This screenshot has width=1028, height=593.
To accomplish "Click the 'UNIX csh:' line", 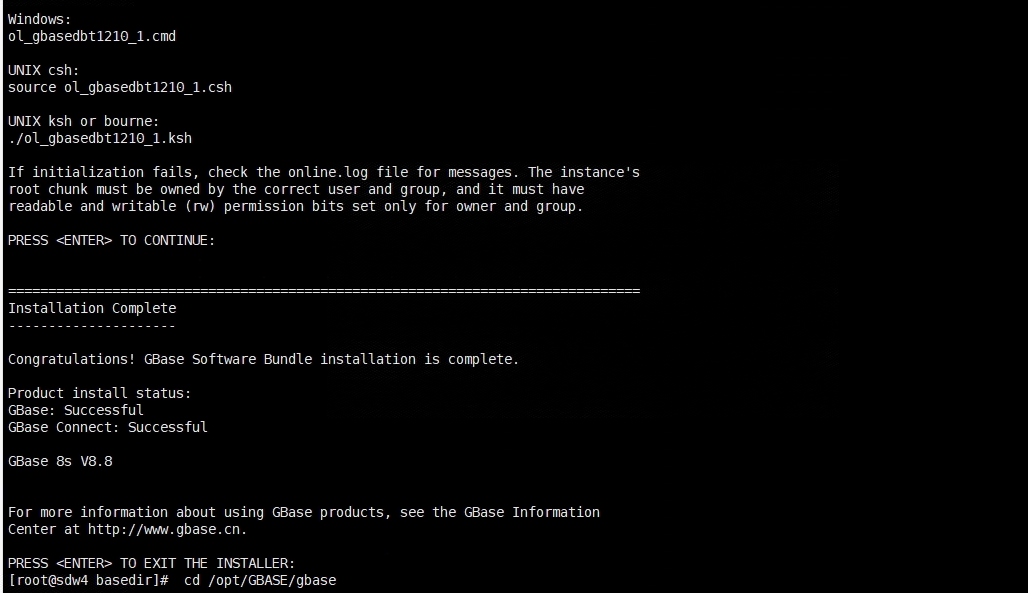I will [43, 71].
